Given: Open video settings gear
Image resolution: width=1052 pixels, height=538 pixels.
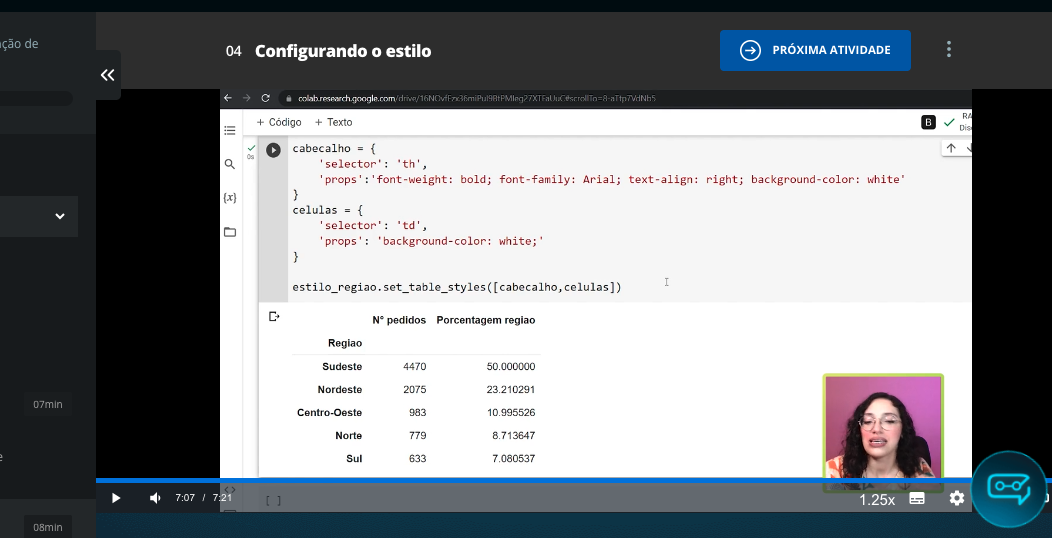Looking at the screenshot, I should pos(957,498).
